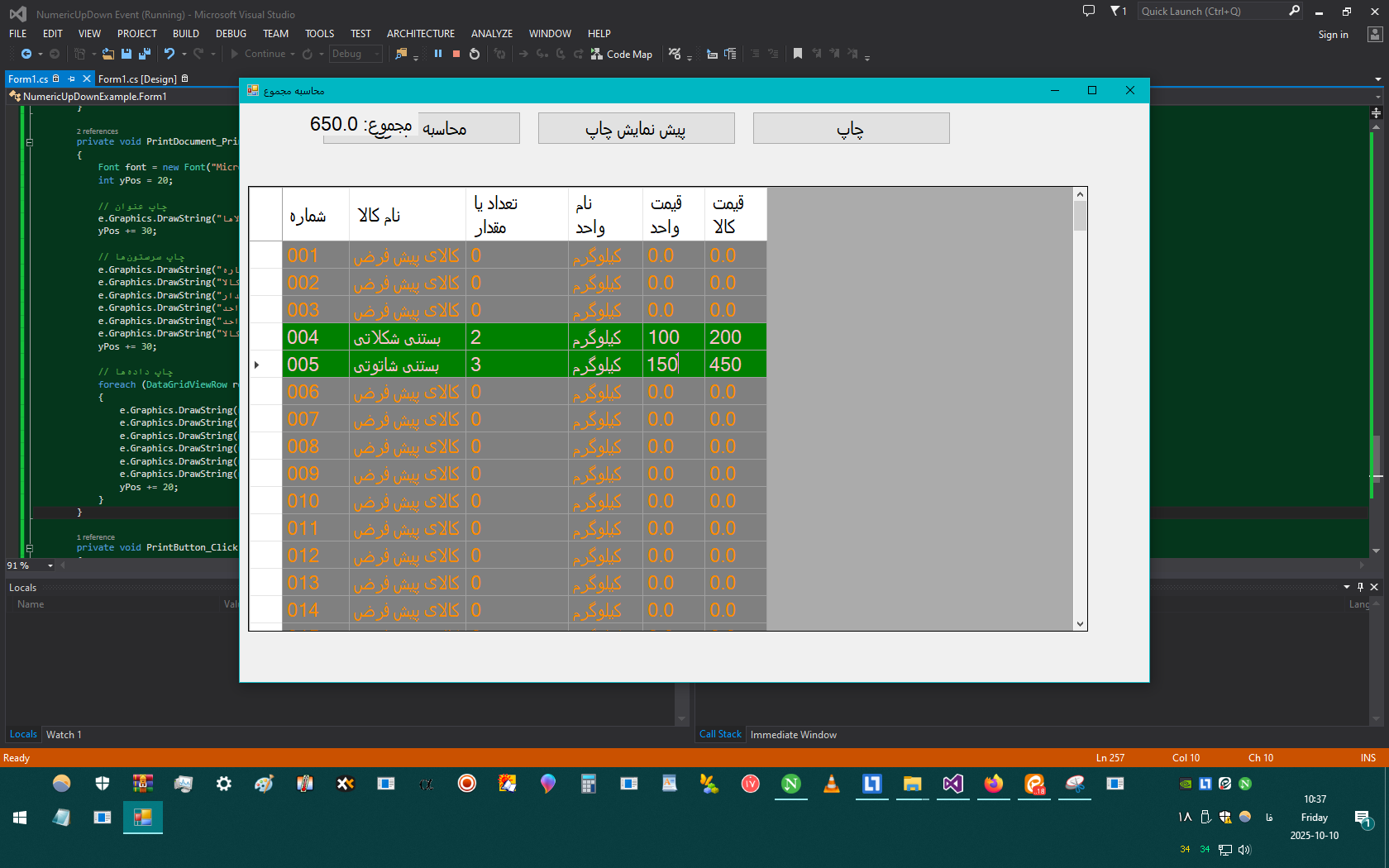Stop debugging with the red square icon
This screenshot has height=868, width=1389.
click(x=456, y=54)
